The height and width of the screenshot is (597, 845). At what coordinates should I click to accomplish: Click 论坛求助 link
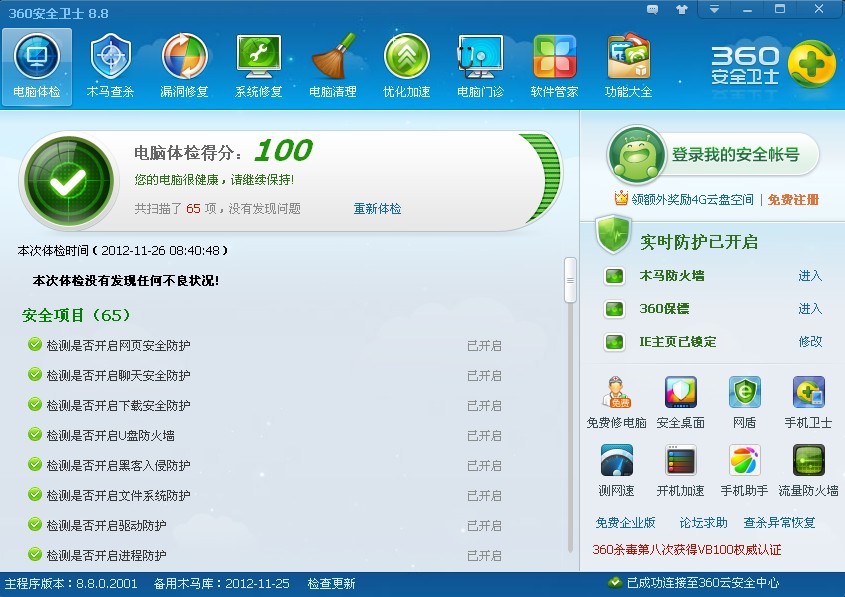703,523
